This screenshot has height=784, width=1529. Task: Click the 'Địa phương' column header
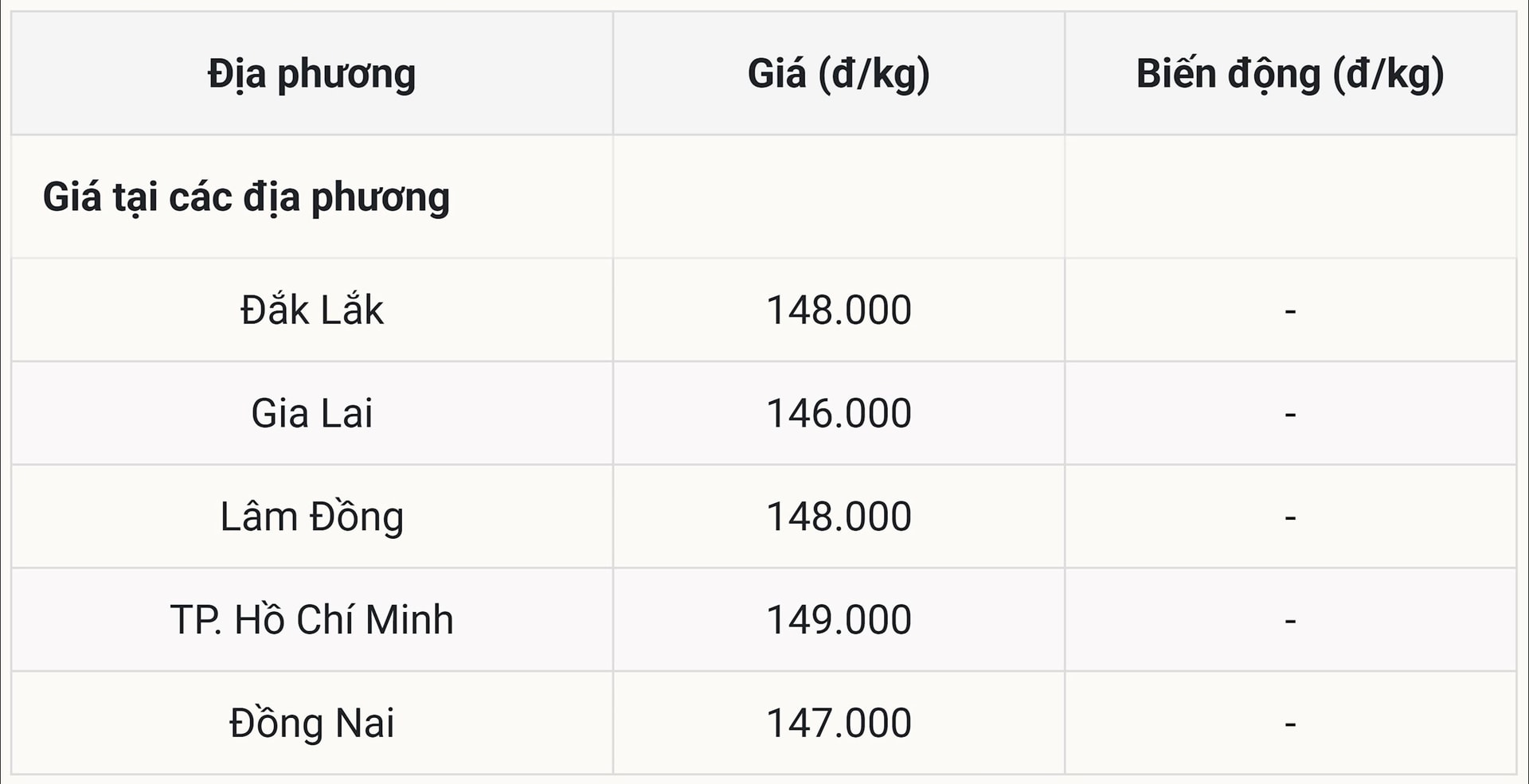[x=311, y=74]
